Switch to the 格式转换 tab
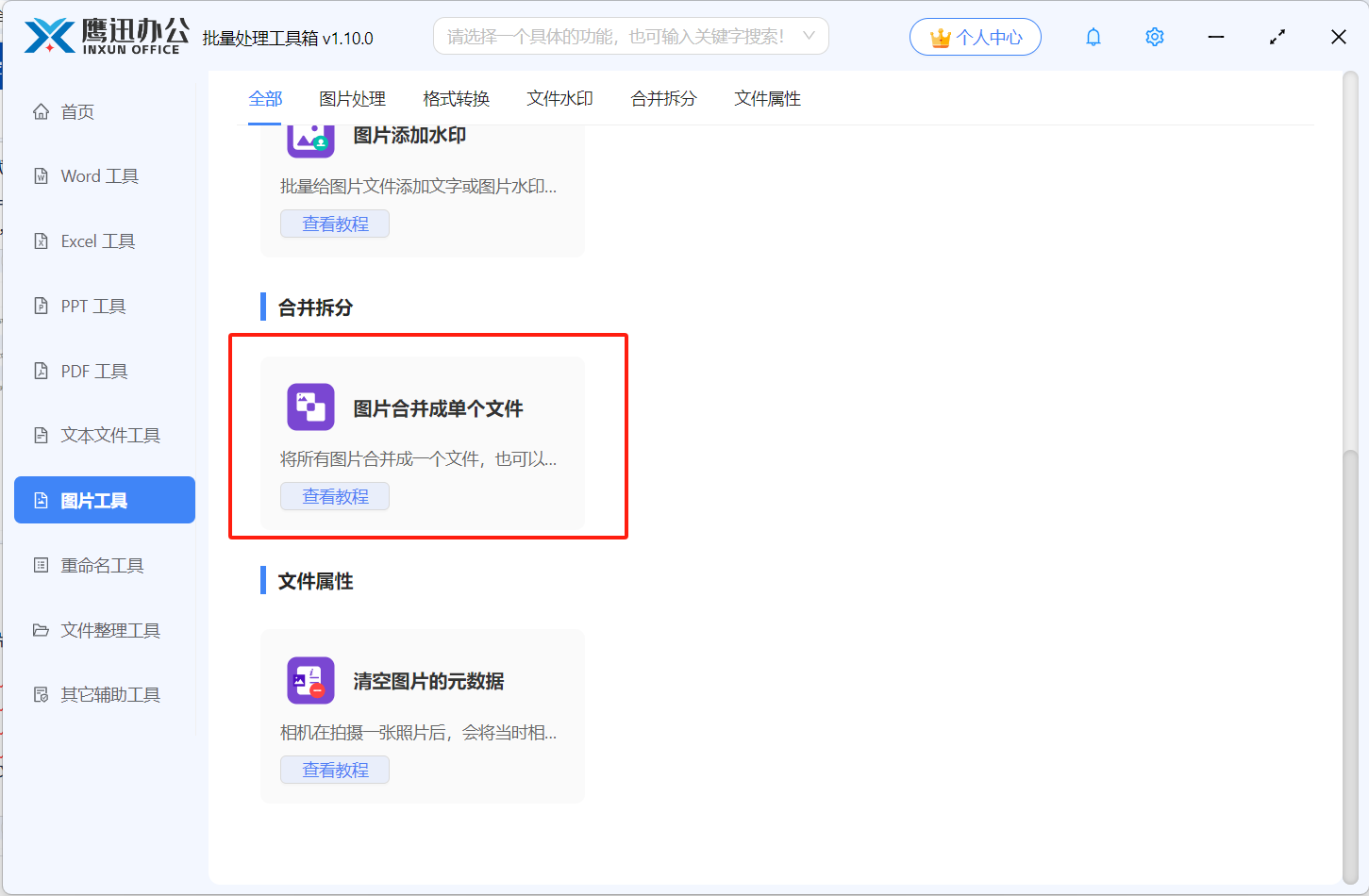The height and width of the screenshot is (896, 1369). coord(456,98)
